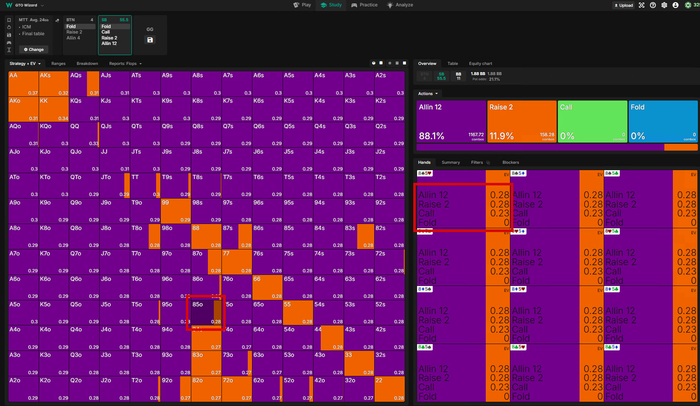Select the KK cell in the hand matrix
The image size is (700, 406).
[54, 109]
